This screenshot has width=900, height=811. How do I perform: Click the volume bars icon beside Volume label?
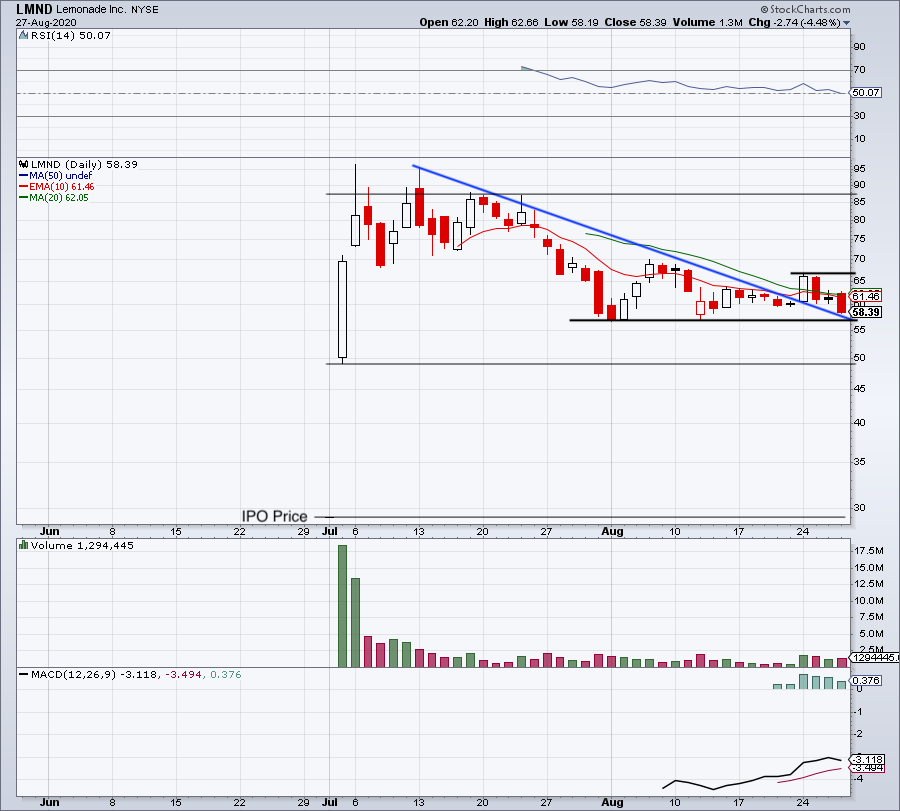click(24, 545)
